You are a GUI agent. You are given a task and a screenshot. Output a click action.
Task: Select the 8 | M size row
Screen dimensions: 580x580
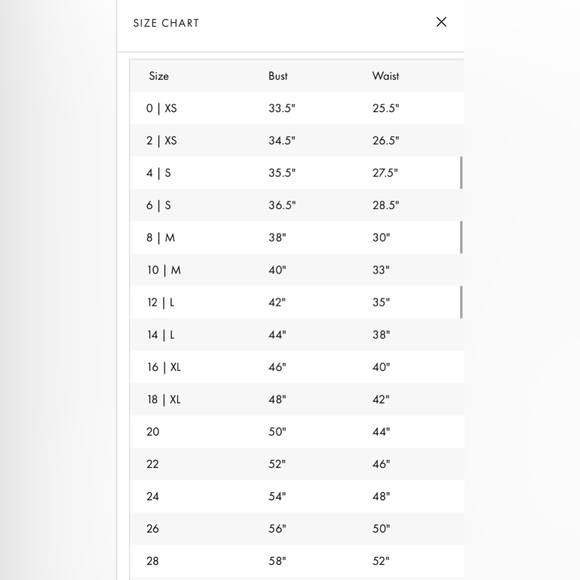[297, 237]
